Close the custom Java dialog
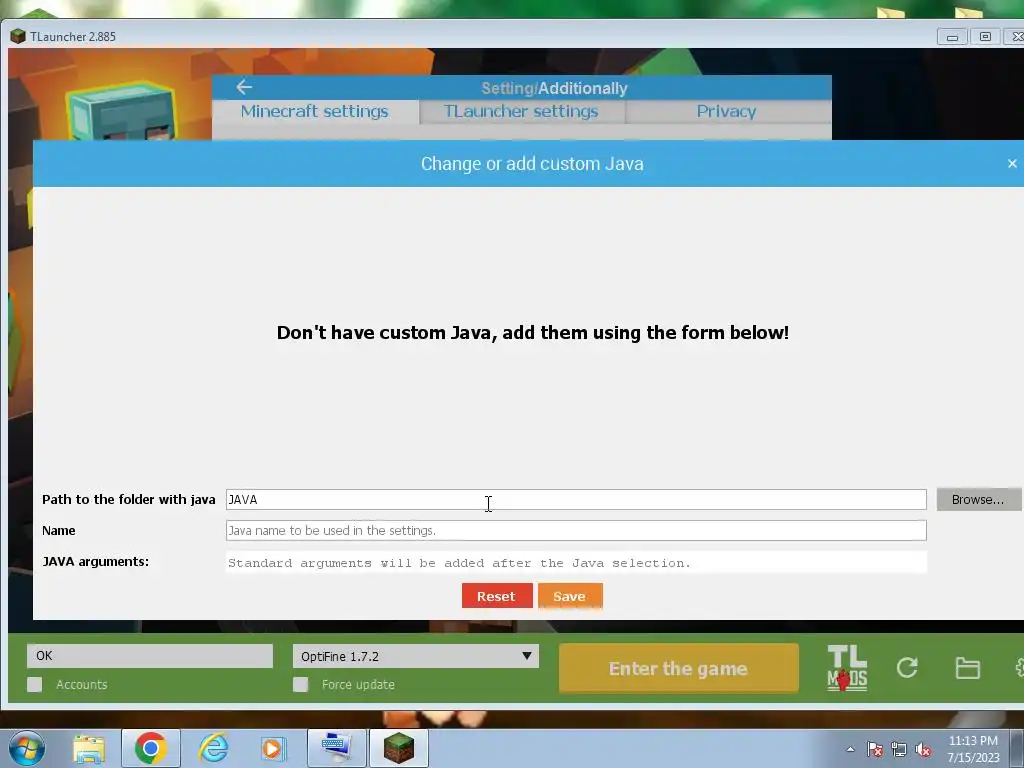The image size is (1024, 768). coord(1012,163)
